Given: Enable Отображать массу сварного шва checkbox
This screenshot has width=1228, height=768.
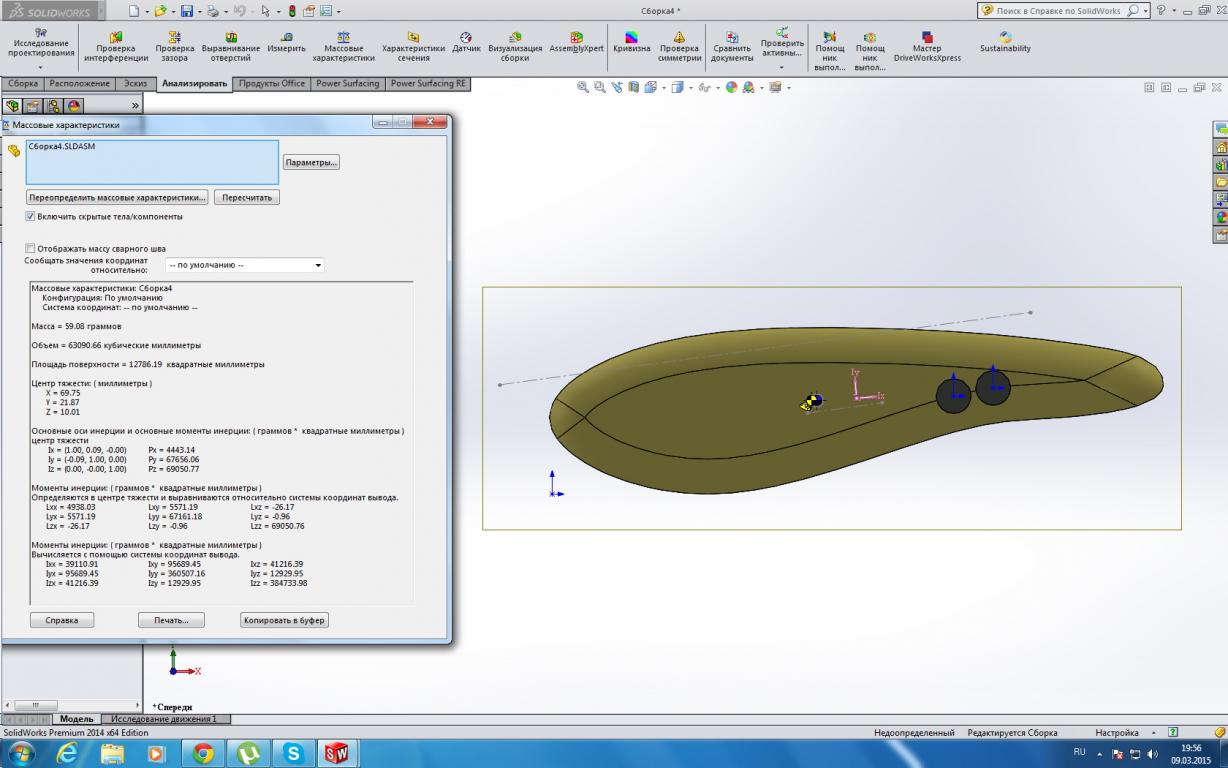Looking at the screenshot, I should (30, 248).
